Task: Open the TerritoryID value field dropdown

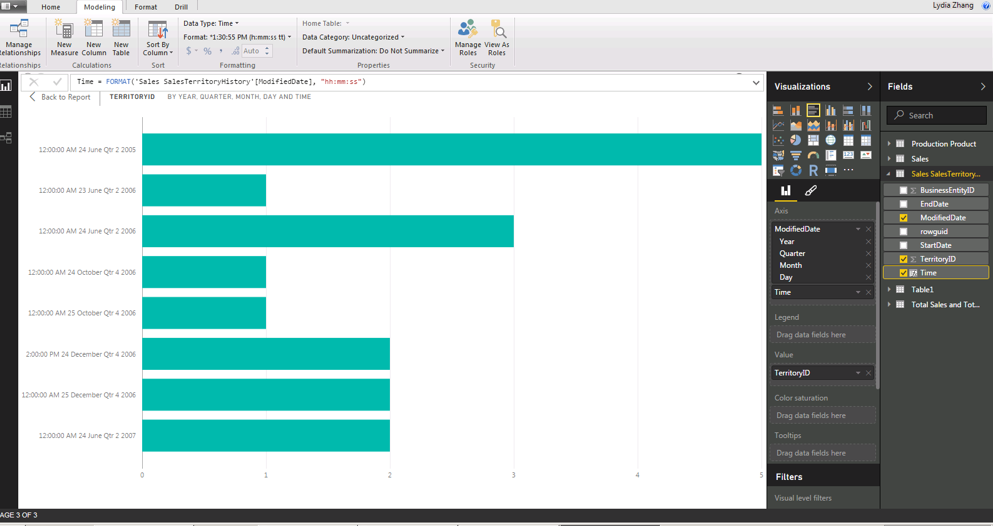Action: (858, 373)
